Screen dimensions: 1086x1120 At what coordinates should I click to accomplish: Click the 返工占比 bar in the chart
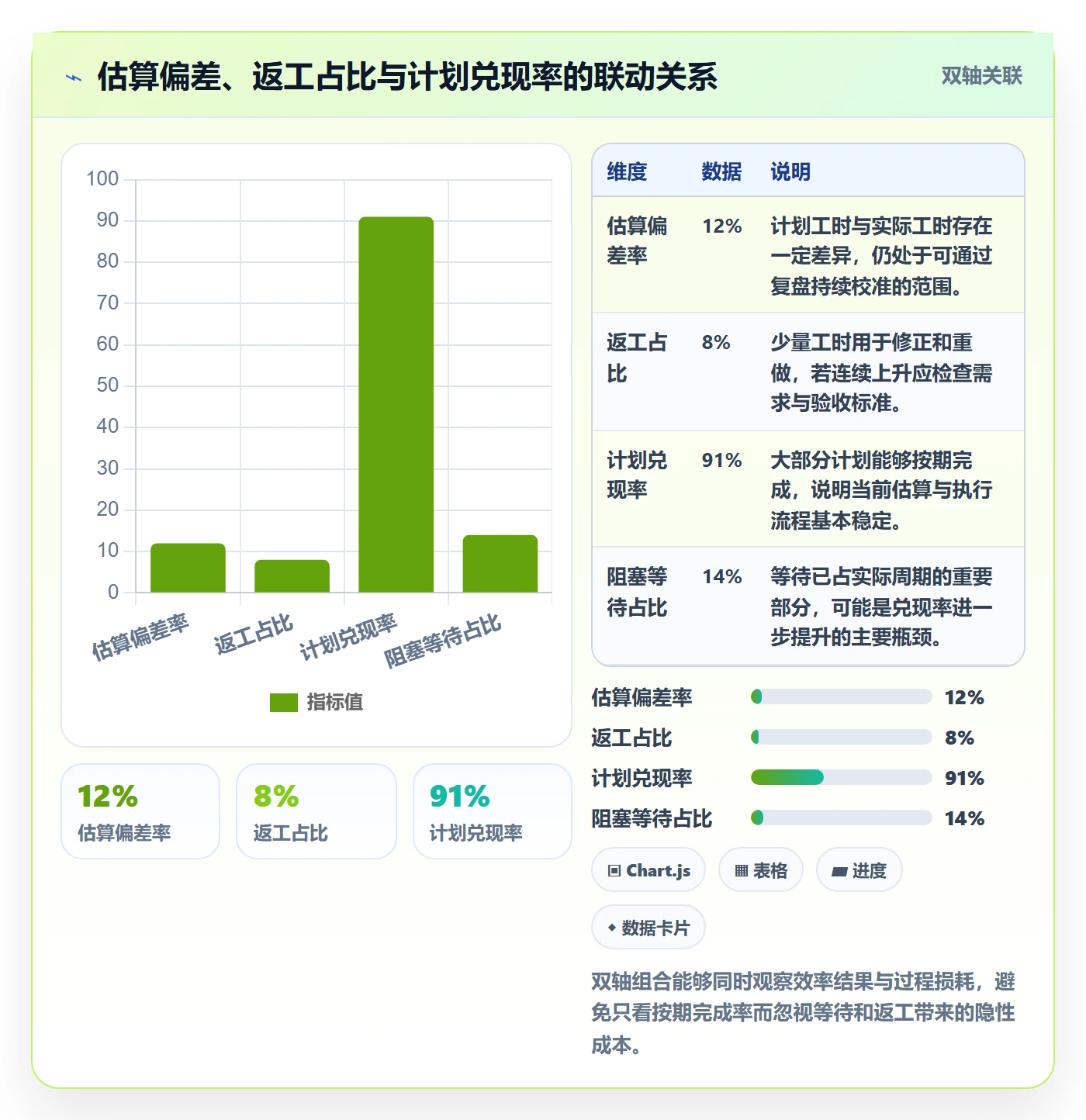pyautogui.click(x=292, y=576)
